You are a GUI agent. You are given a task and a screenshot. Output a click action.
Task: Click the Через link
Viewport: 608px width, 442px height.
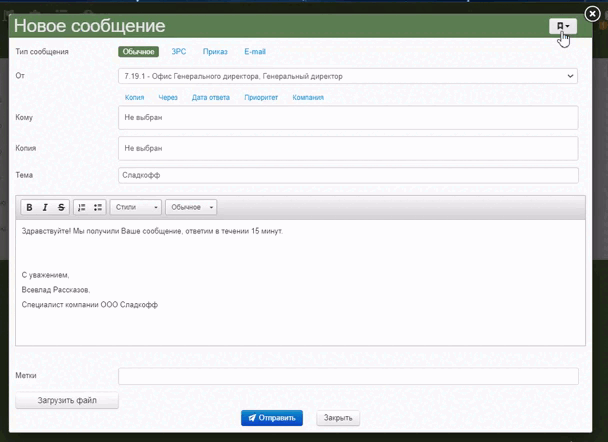click(168, 97)
